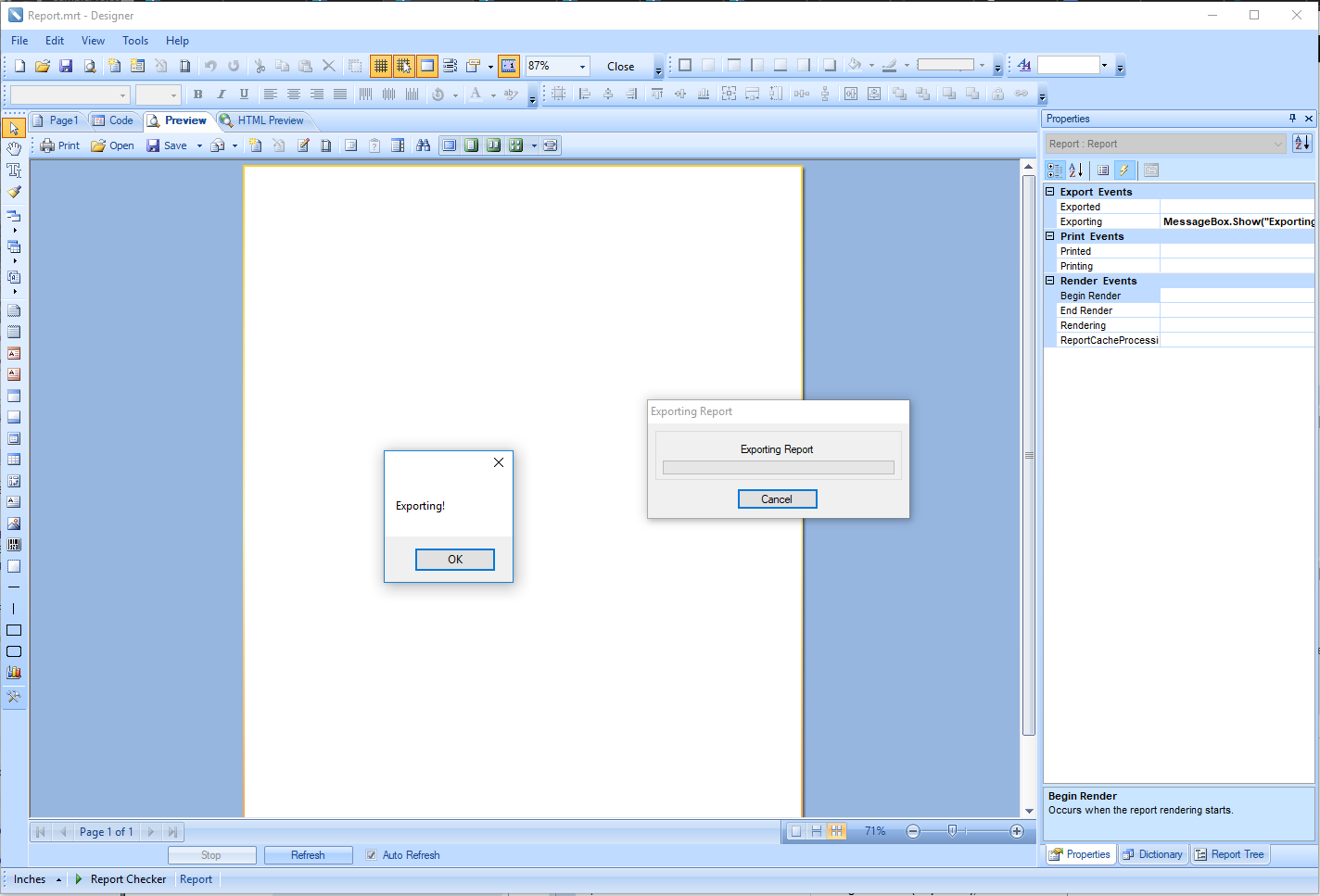The image size is (1320, 896).
Task: Collapse the Export Events category
Action: point(1050,192)
